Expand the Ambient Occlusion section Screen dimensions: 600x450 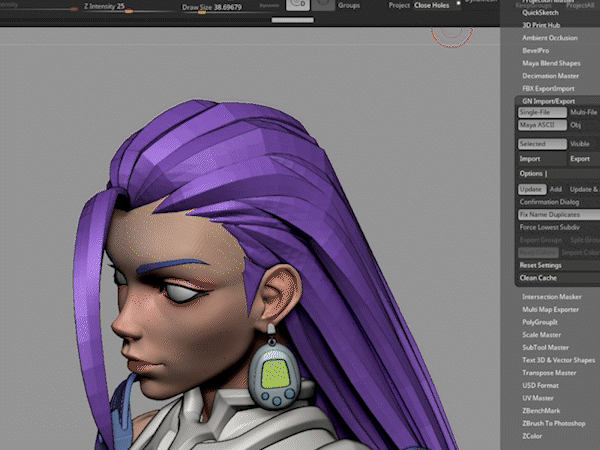click(x=549, y=38)
